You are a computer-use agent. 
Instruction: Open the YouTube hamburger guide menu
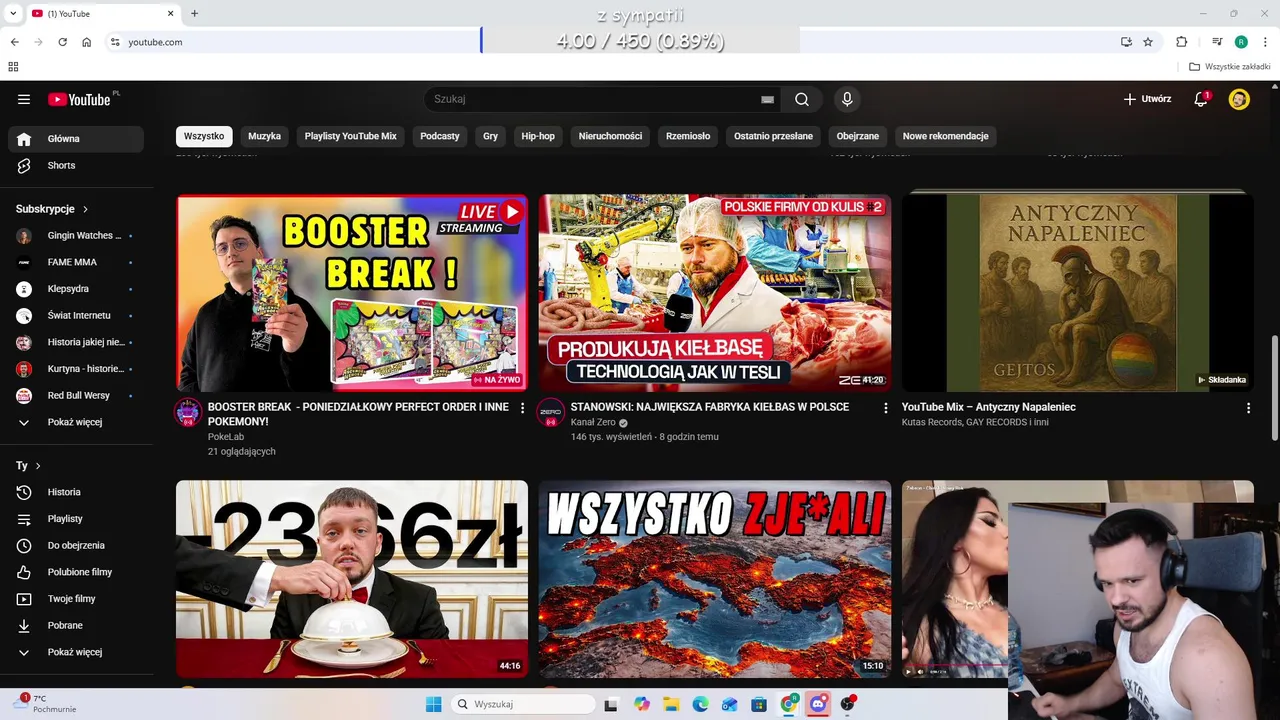(x=24, y=99)
